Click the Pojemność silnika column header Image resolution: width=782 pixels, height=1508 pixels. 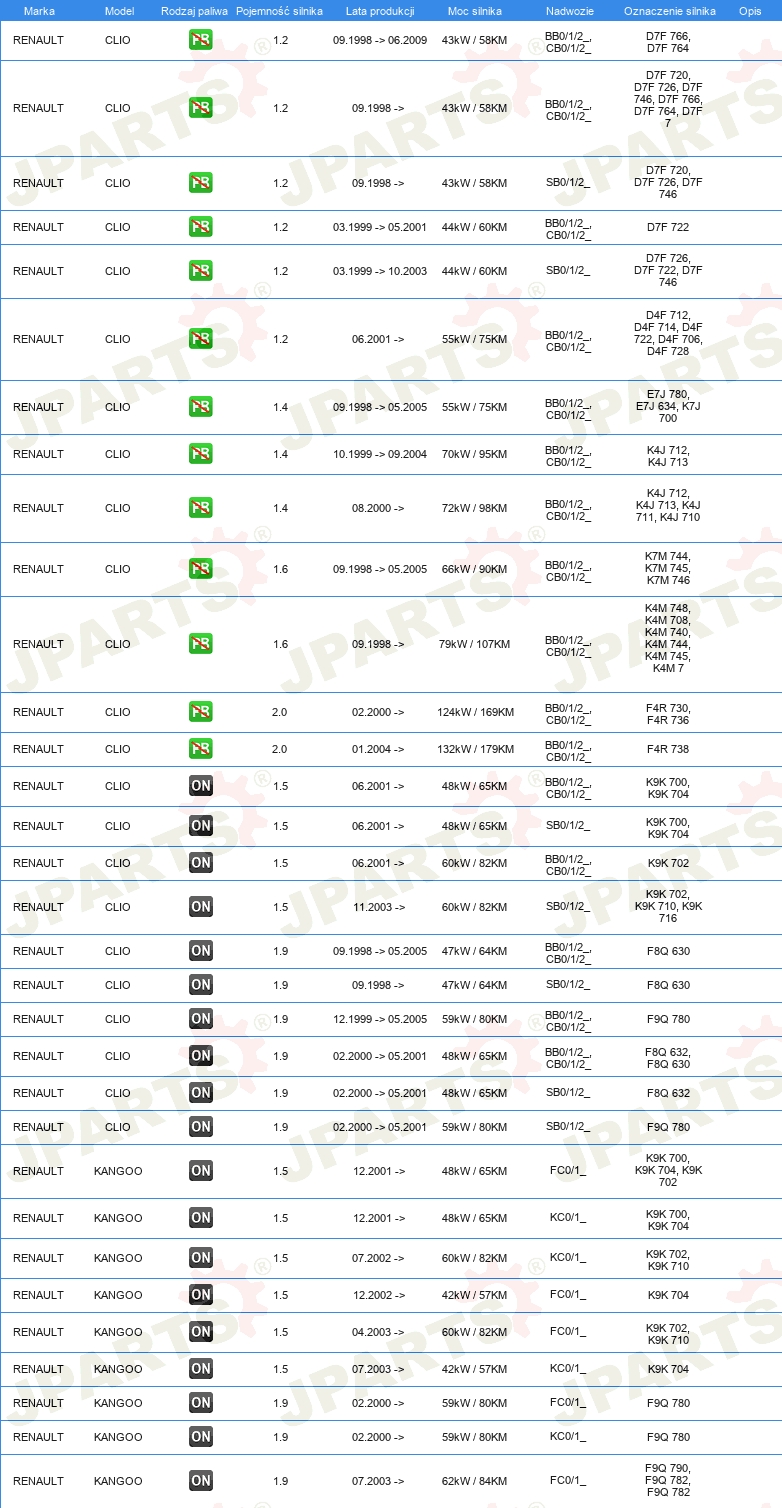coord(280,11)
